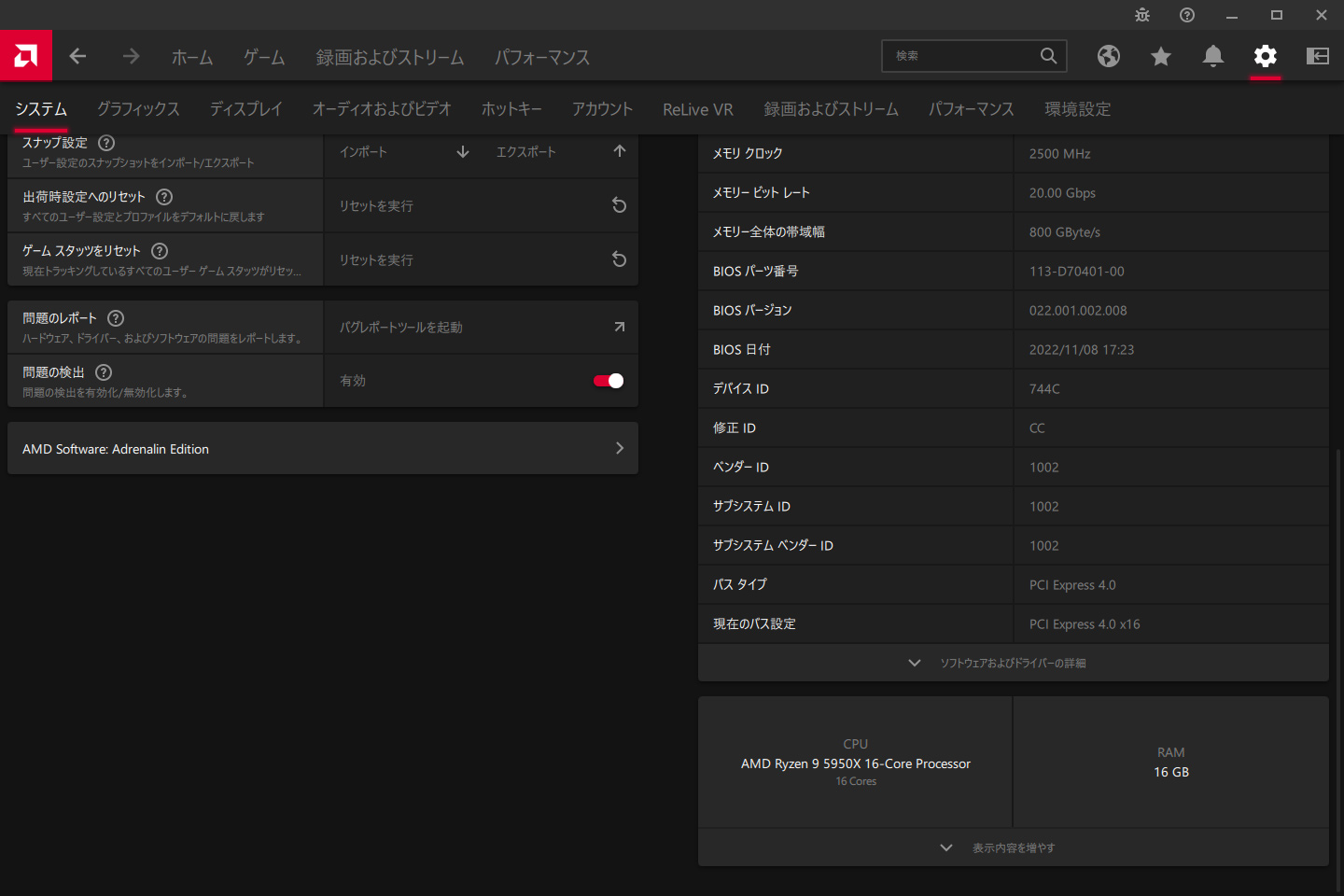Expand 表示内容を増やす under CPU info
The width and height of the screenshot is (1344, 896).
(x=1013, y=847)
